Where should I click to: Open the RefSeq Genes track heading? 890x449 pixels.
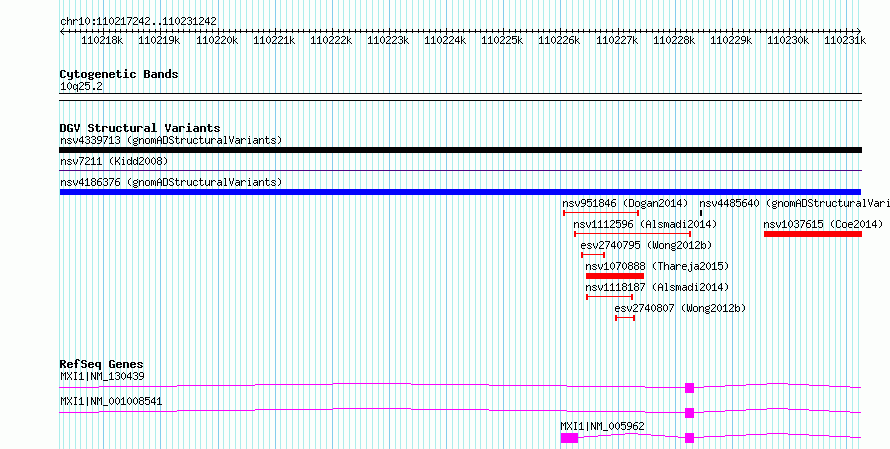point(102,364)
